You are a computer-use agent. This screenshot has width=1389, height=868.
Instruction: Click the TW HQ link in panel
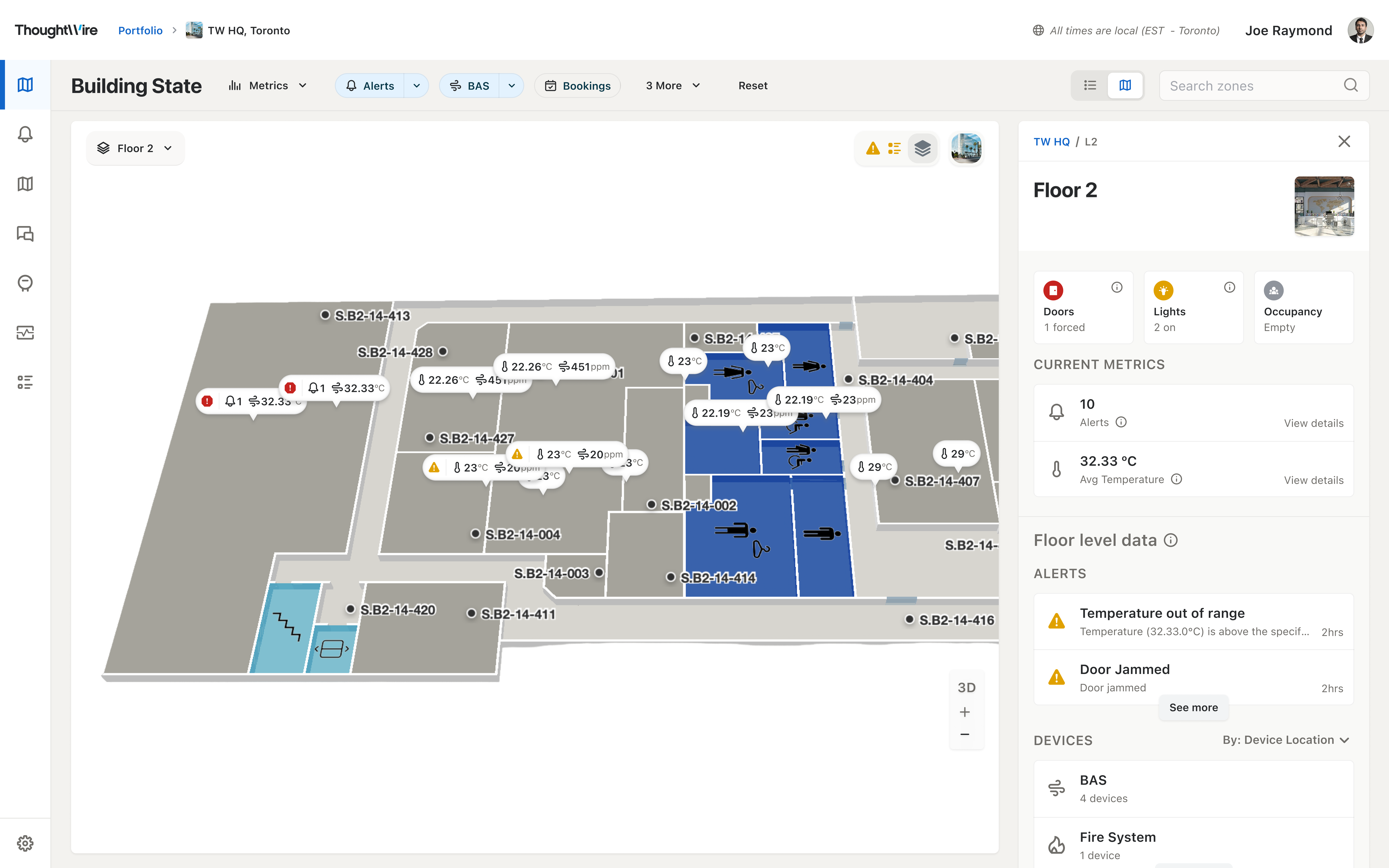(1051, 142)
